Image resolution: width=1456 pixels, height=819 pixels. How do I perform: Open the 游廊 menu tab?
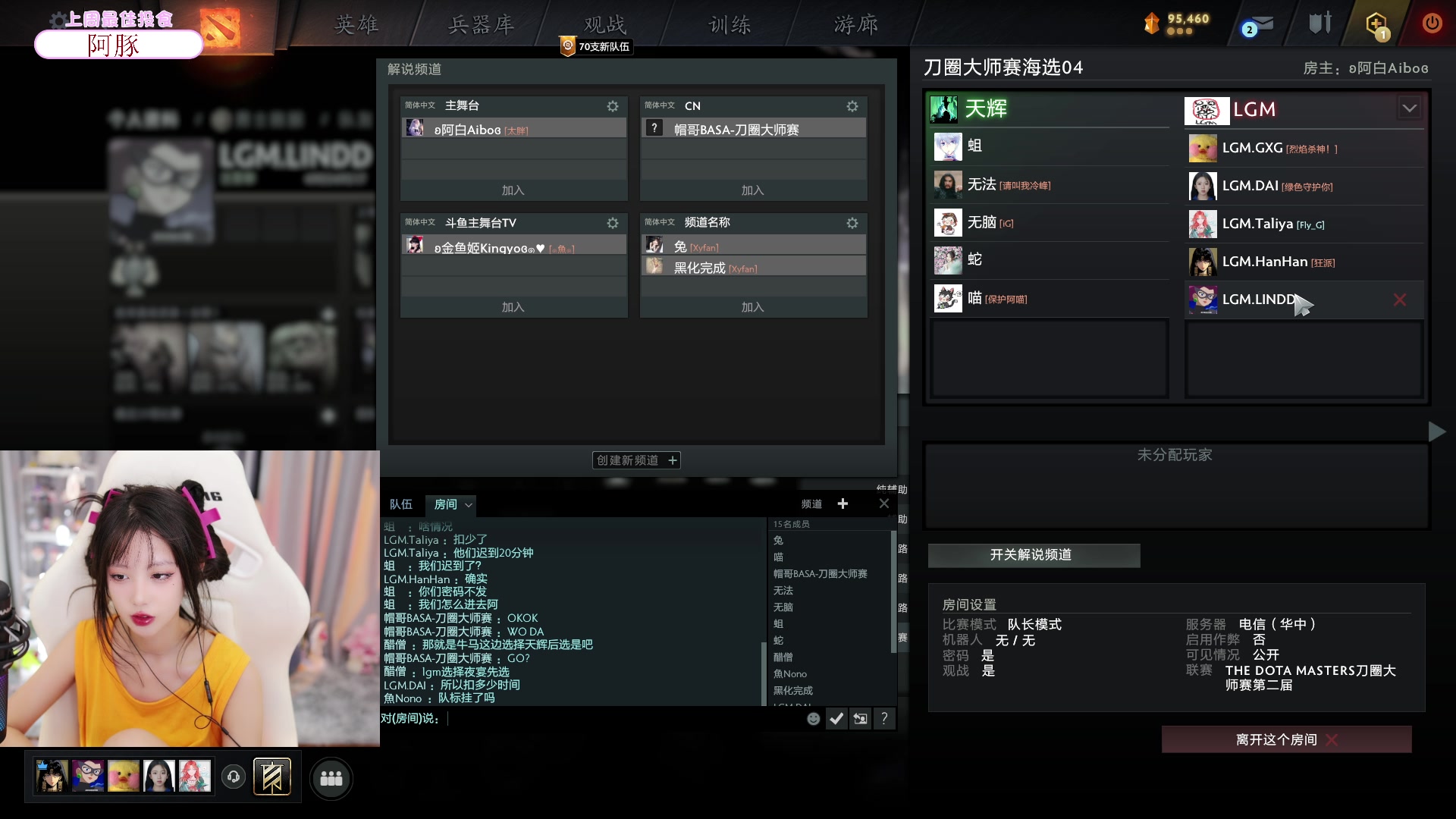coord(856,25)
